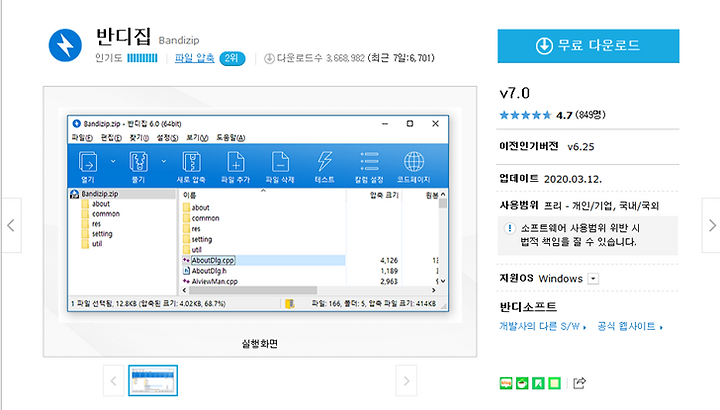Select res folder in left tree

96,224
